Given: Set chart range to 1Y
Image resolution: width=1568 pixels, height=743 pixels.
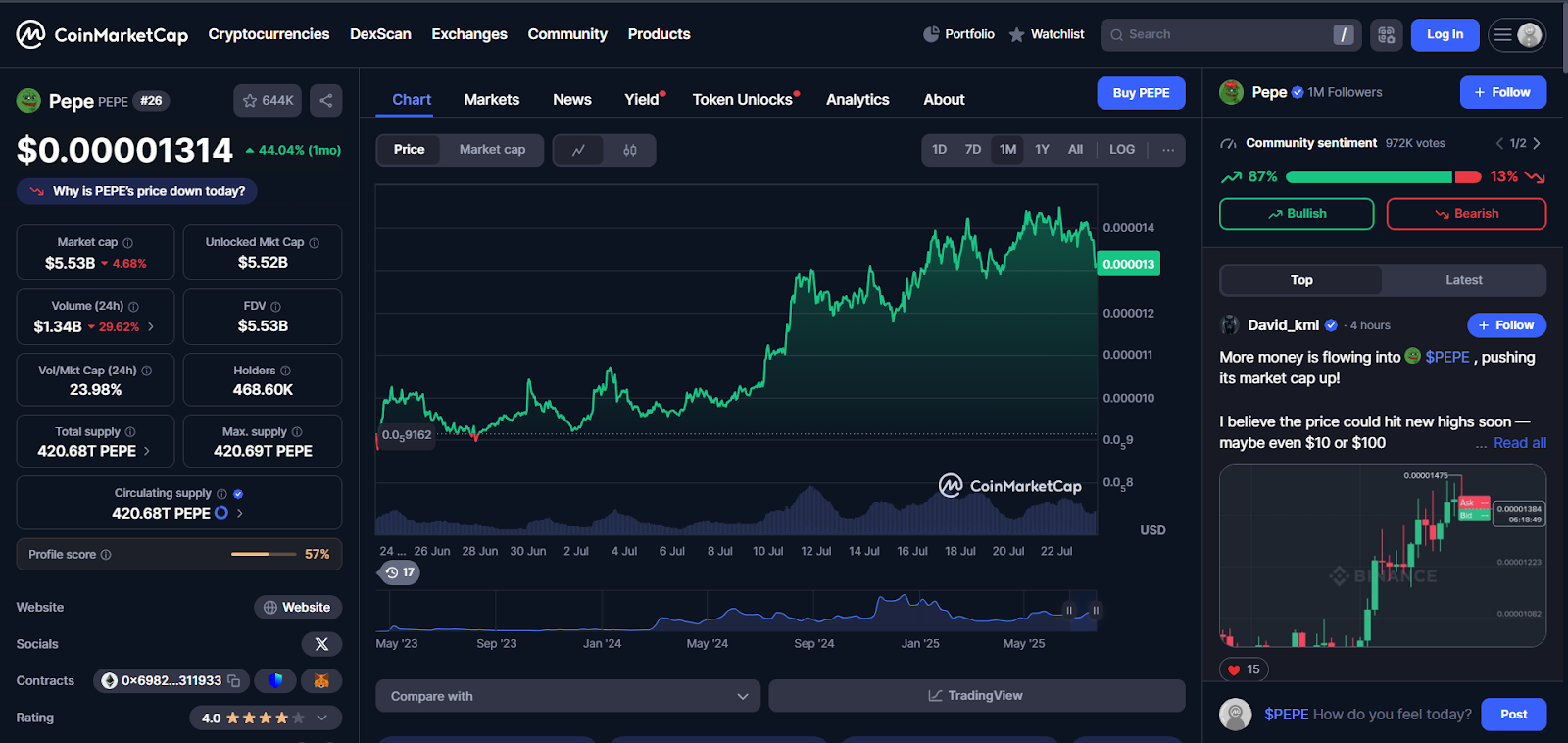Looking at the screenshot, I should coord(1042,150).
